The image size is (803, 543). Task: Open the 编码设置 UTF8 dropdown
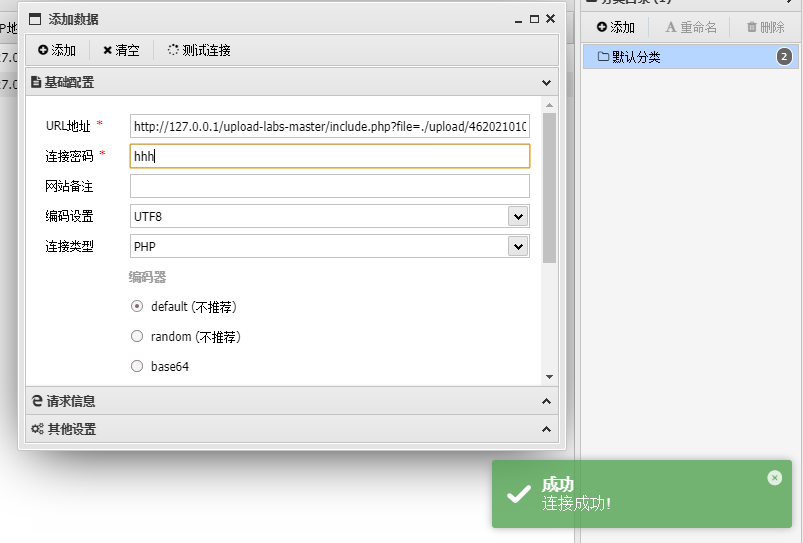(x=518, y=216)
